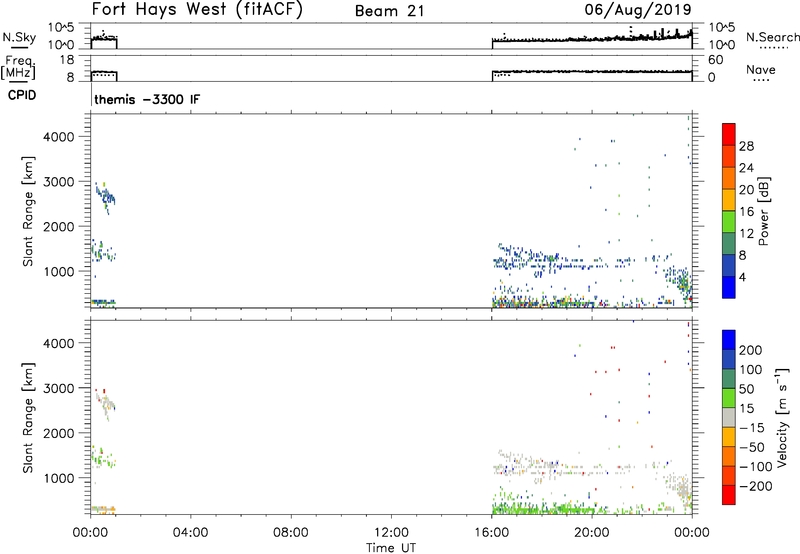The width and height of the screenshot is (800, 554).
Task: Click the dark blue top Velocity colorbar segment
Action: 729,340
